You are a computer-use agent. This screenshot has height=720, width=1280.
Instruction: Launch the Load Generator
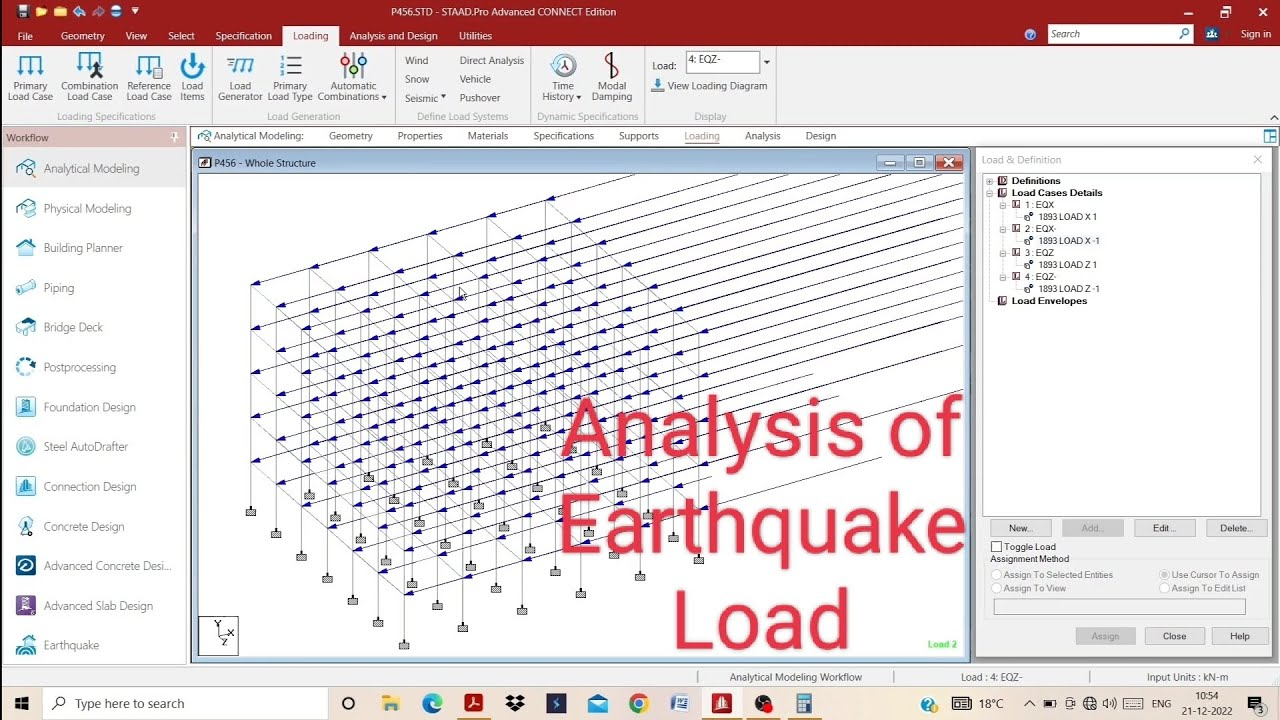[x=240, y=77]
